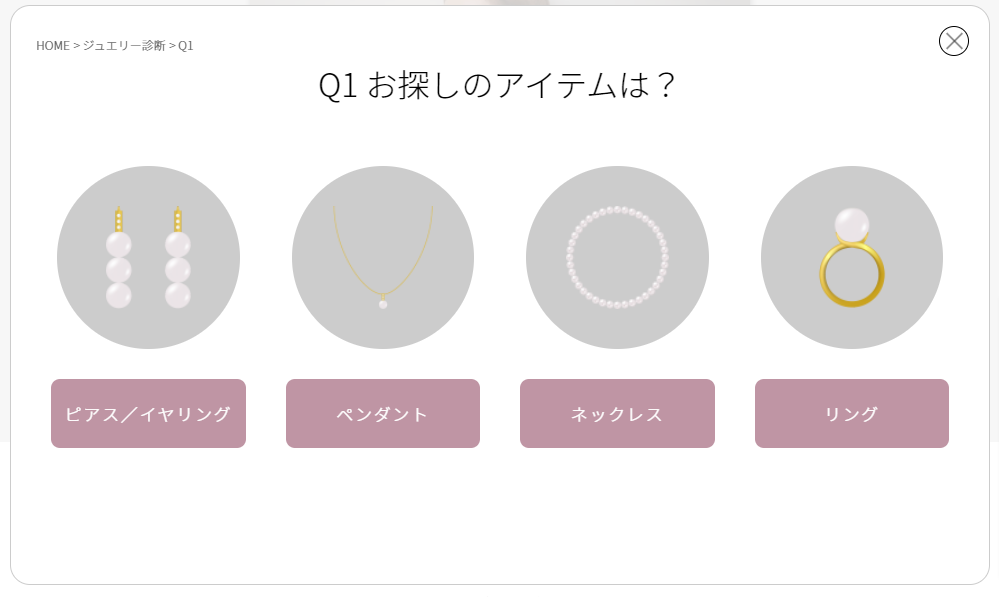Choose ペンダント as your item
Viewport: 999px width, 597px height.
[382, 413]
